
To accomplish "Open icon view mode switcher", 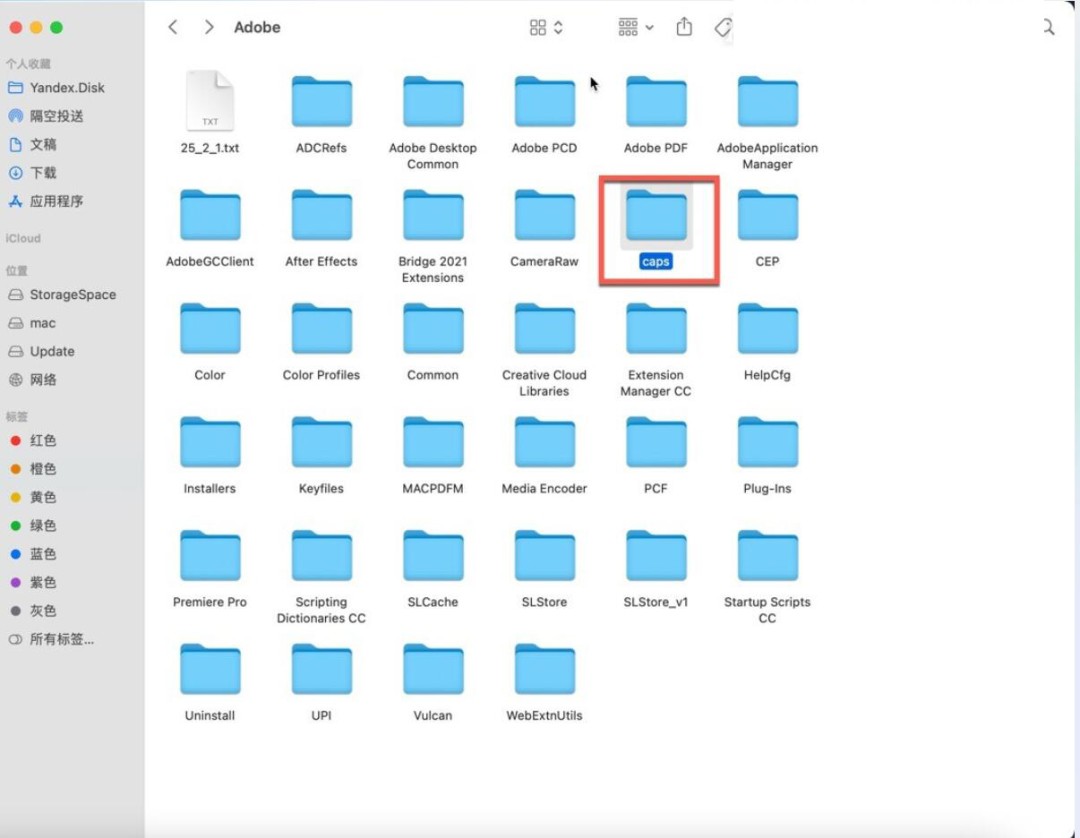I will [546, 27].
